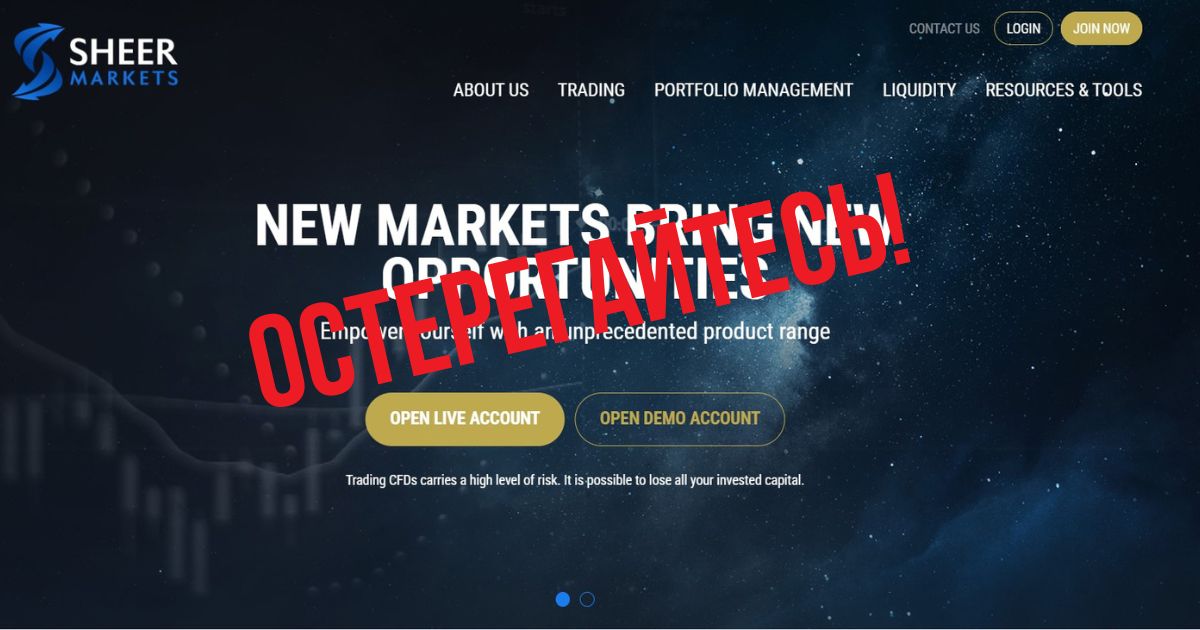Expand the Resources & Tools menu
Image resolution: width=1200 pixels, height=630 pixels.
point(1063,90)
